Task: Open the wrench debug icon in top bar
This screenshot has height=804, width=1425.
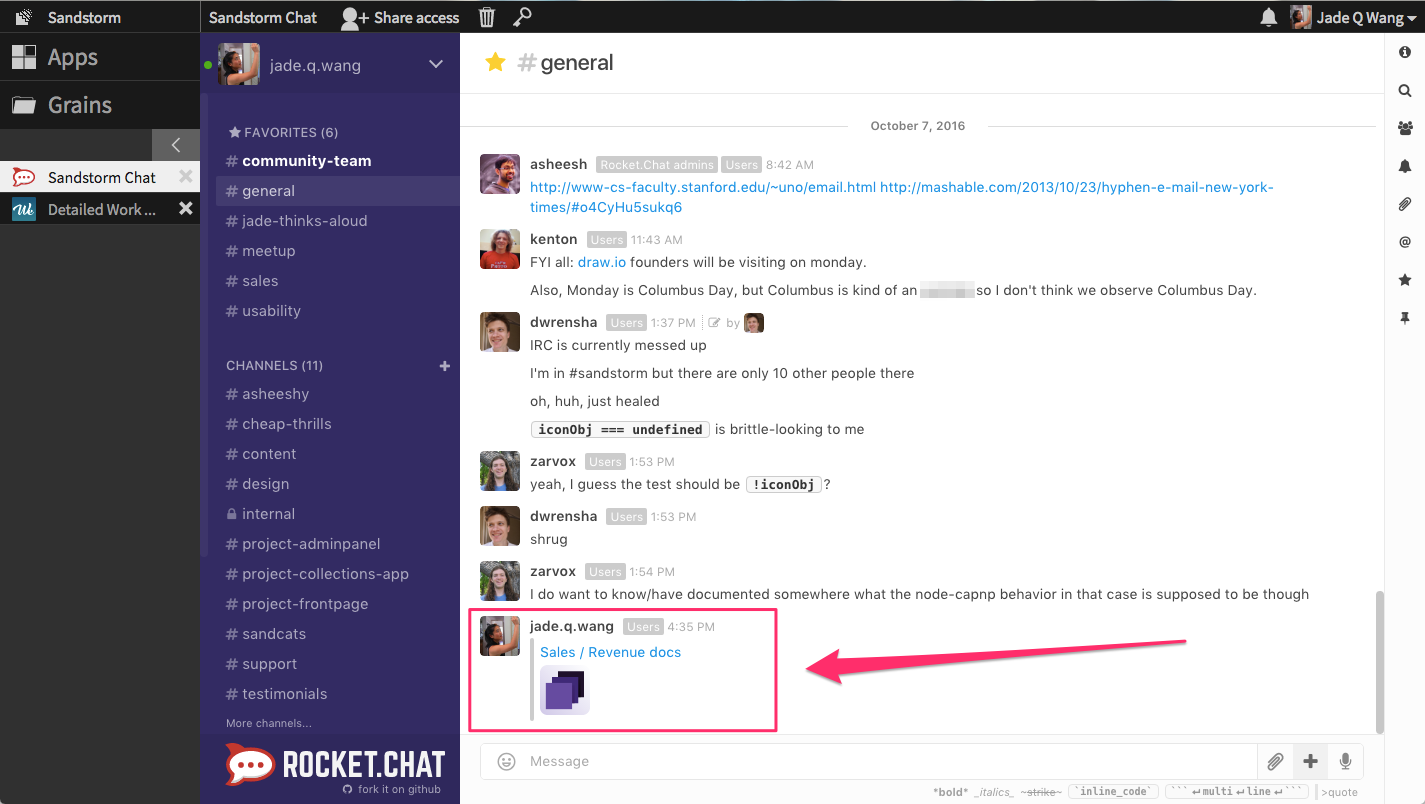Action: (522, 16)
